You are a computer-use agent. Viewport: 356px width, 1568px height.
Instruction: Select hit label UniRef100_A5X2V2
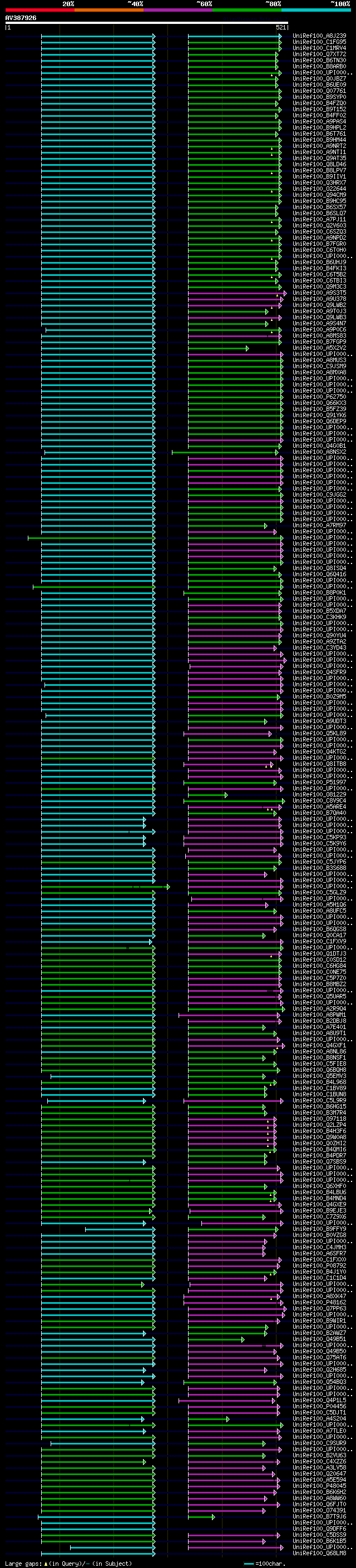[x=319, y=348]
